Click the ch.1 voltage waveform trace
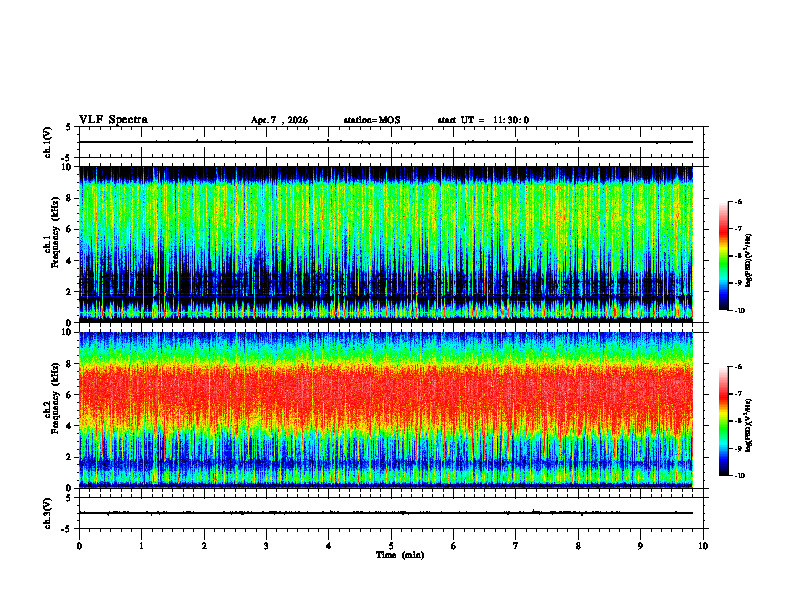This screenshot has width=792, height=612. [386, 142]
